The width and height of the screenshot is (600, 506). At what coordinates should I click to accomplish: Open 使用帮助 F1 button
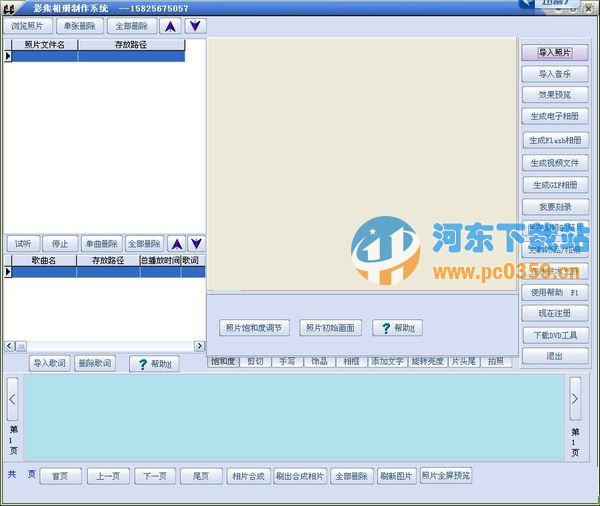tap(555, 292)
